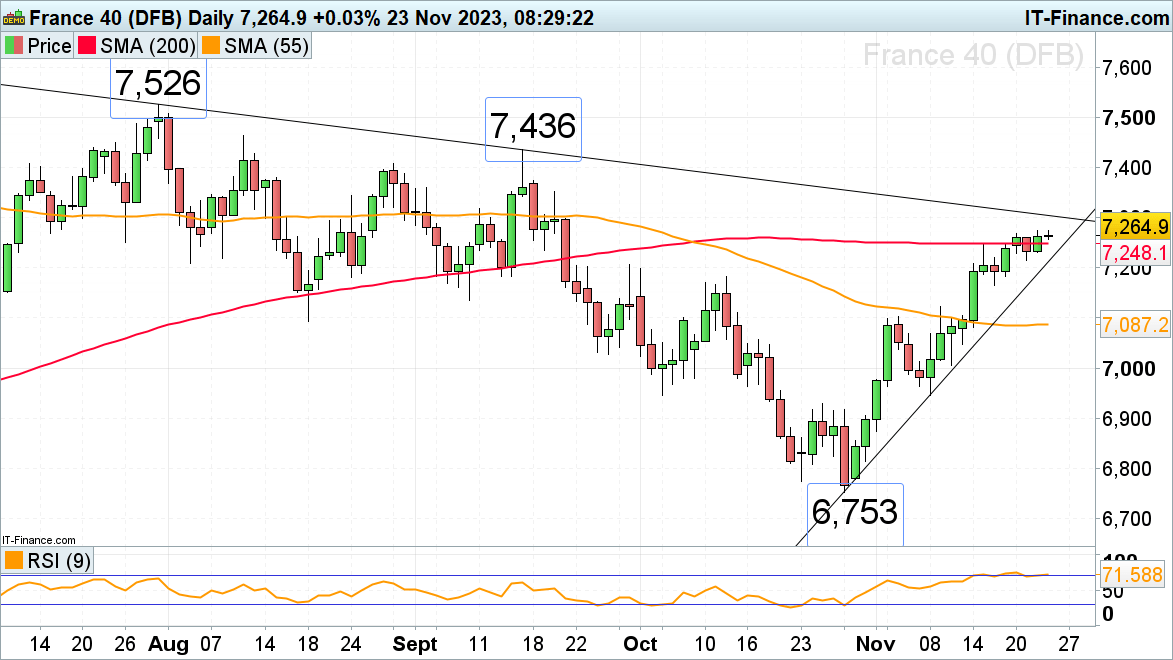
Task: Click the orange SMA (55) legend swatch
Action: pyautogui.click(x=210, y=46)
